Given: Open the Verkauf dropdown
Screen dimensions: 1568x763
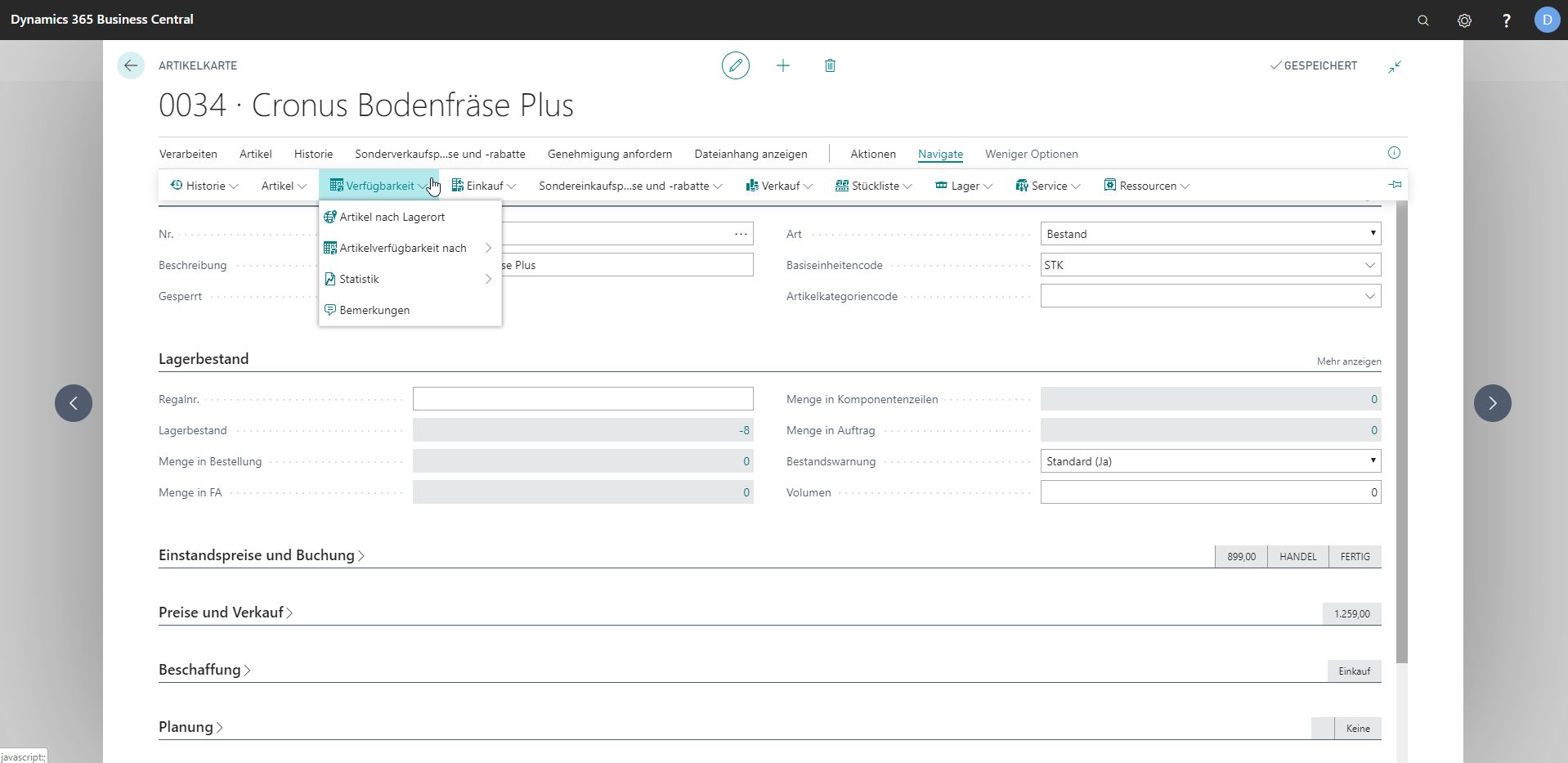Looking at the screenshot, I should click(779, 186).
